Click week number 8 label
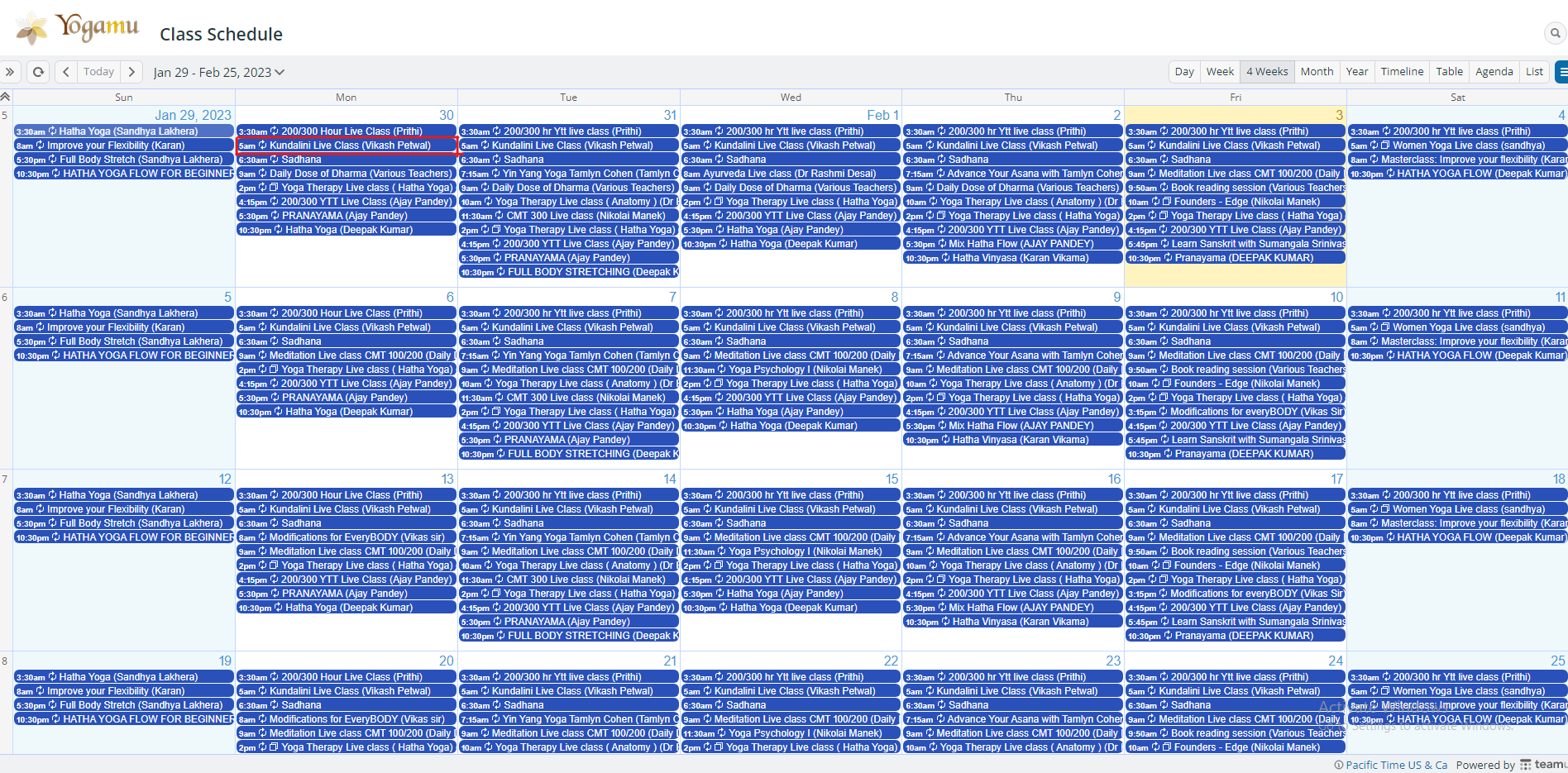This screenshot has width=1568, height=773. [x=5, y=661]
